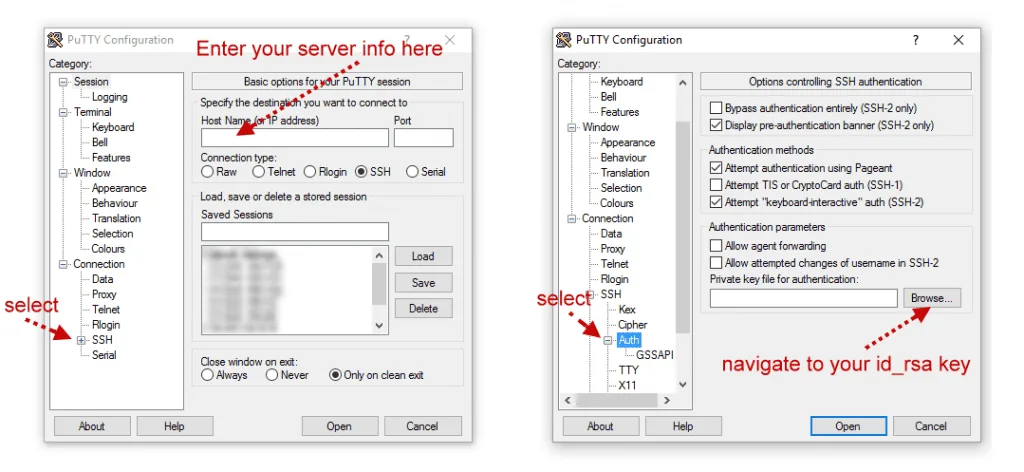Select TTY in right window tree
The width and height of the screenshot is (1024, 472).
point(629,370)
